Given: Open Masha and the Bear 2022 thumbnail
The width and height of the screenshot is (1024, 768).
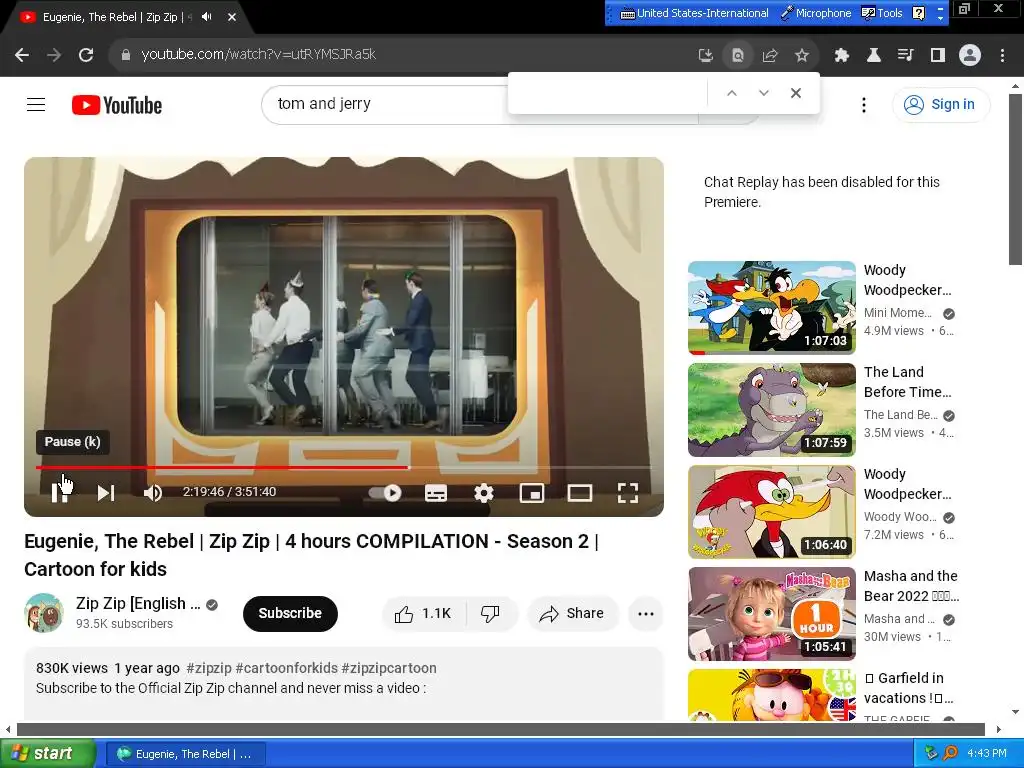Looking at the screenshot, I should click(771, 614).
